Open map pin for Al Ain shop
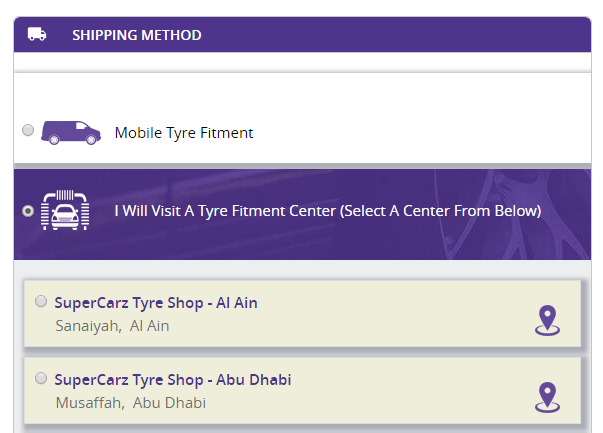603x433 pixels. tap(547, 320)
